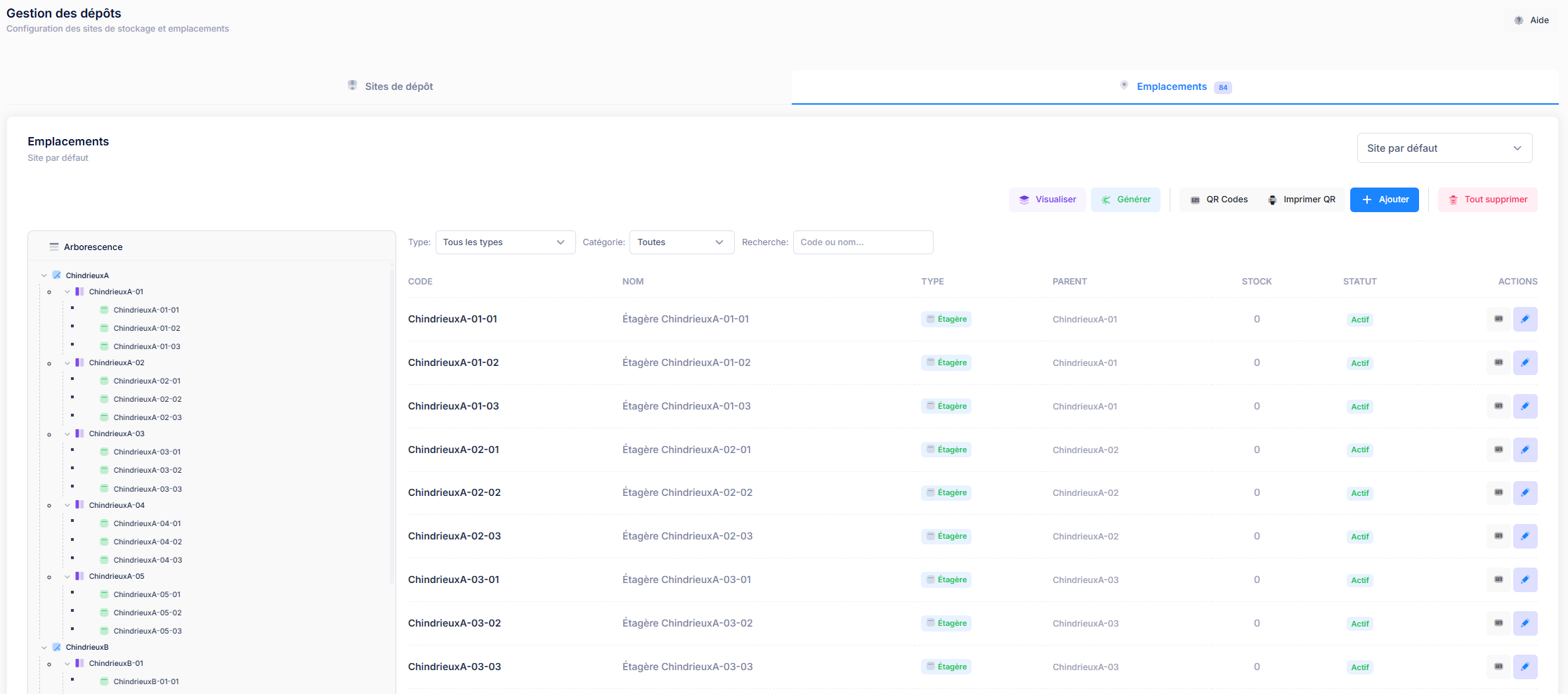The width and height of the screenshot is (1568, 694).
Task: Click edit pencil icon for ChindrieuxA-02-03 row
Action: (1524, 536)
